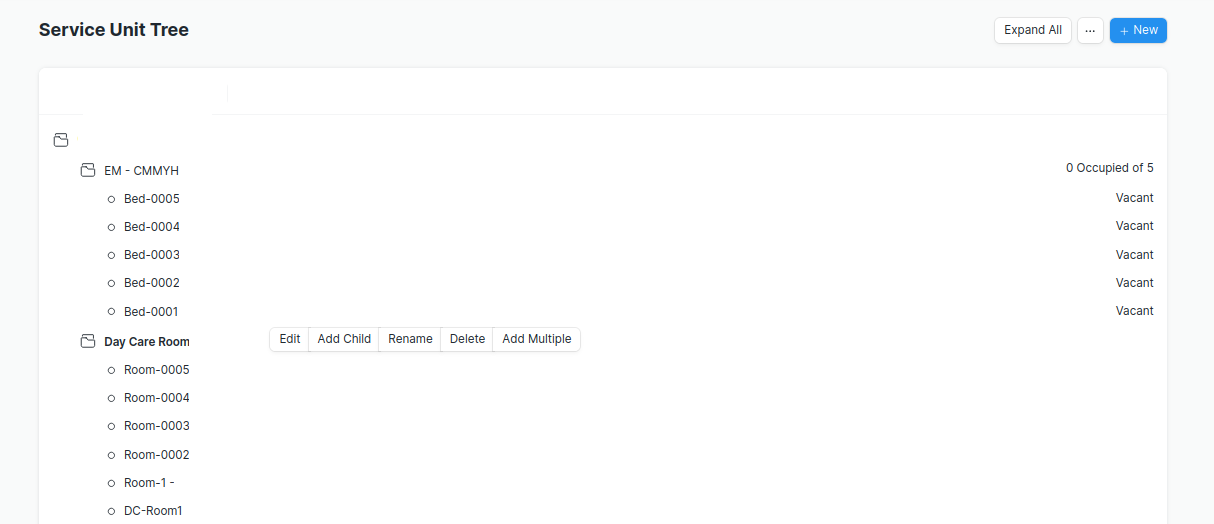Select the Bed-0004 circle icon
Image resolution: width=1214 pixels, height=524 pixels.
111,227
